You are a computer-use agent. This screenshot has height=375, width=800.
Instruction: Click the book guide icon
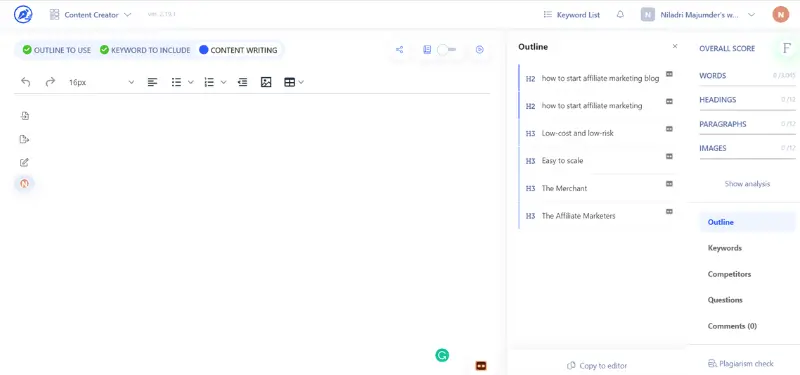coord(427,49)
